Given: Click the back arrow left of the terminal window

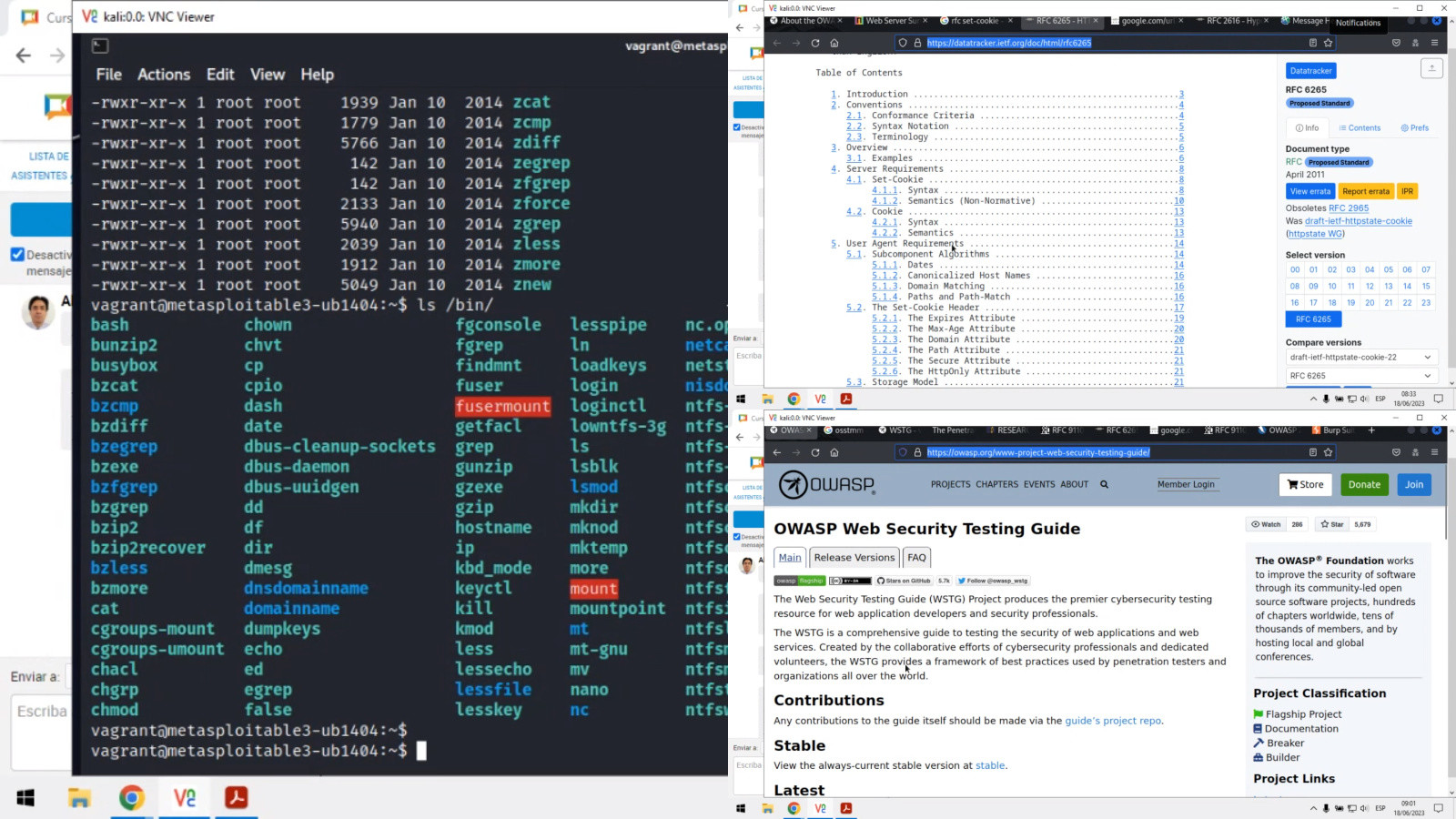Looking at the screenshot, I should (24, 56).
